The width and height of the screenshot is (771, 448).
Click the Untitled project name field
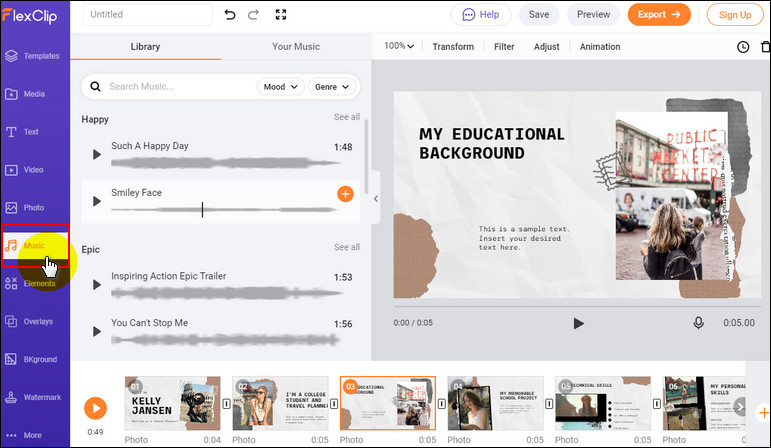148,15
